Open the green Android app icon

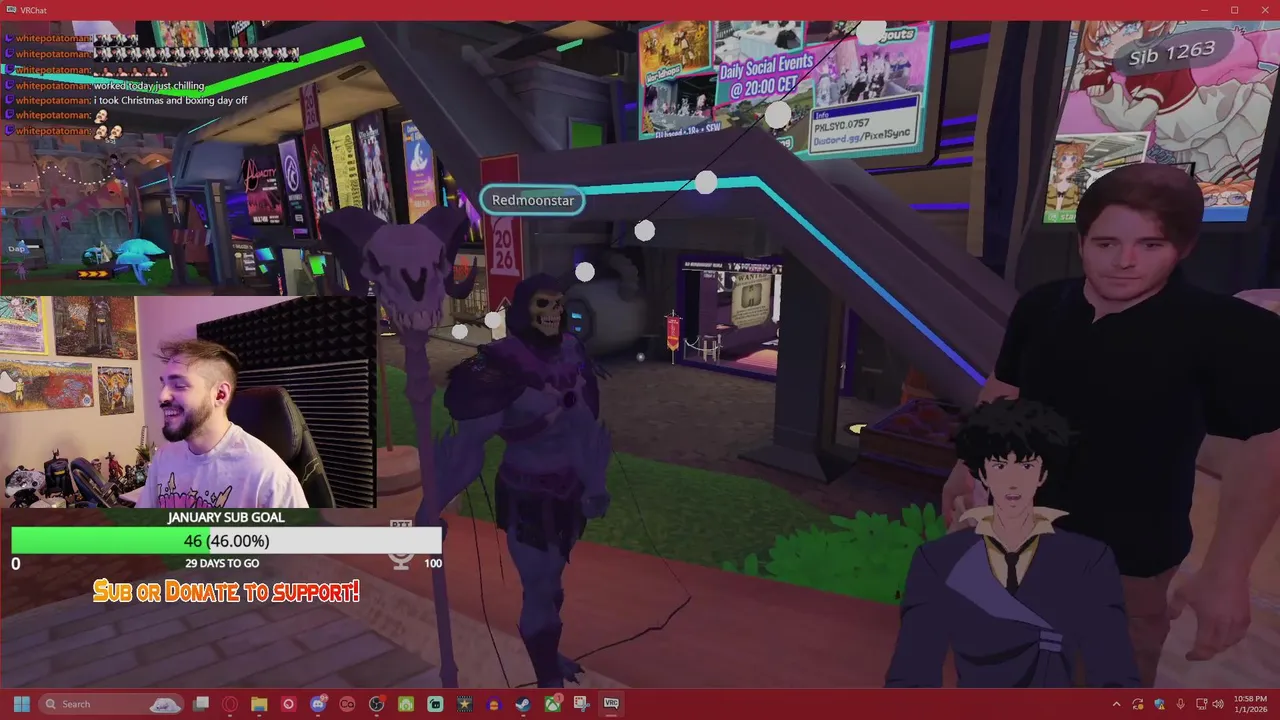406,704
